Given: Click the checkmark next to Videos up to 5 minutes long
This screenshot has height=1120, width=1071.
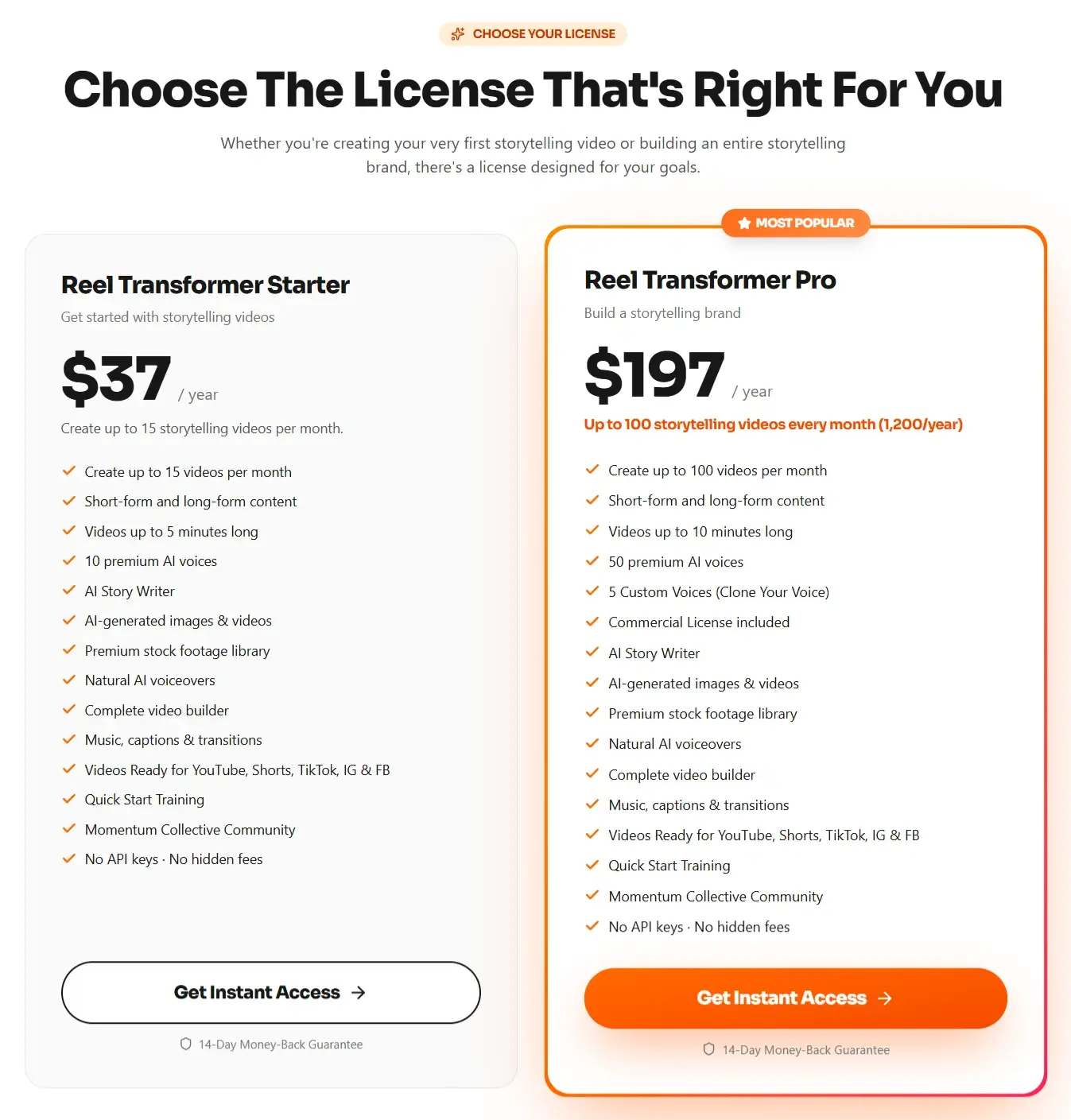Looking at the screenshot, I should (x=69, y=531).
